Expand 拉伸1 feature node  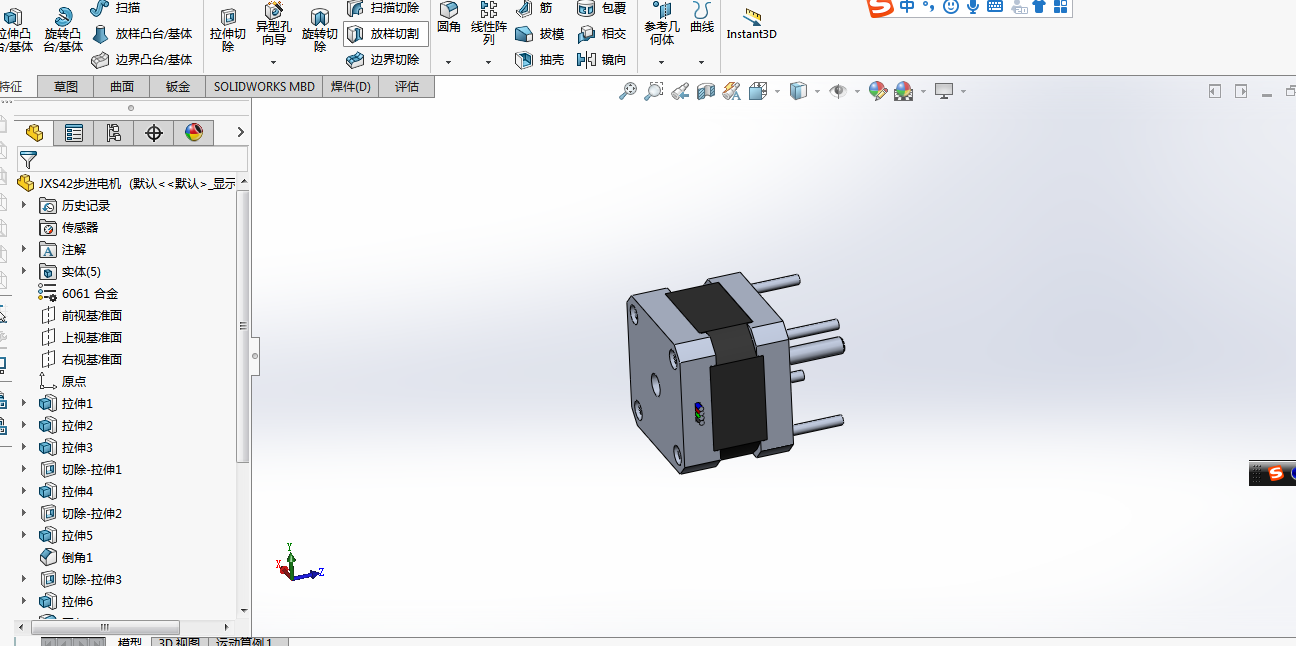25,403
